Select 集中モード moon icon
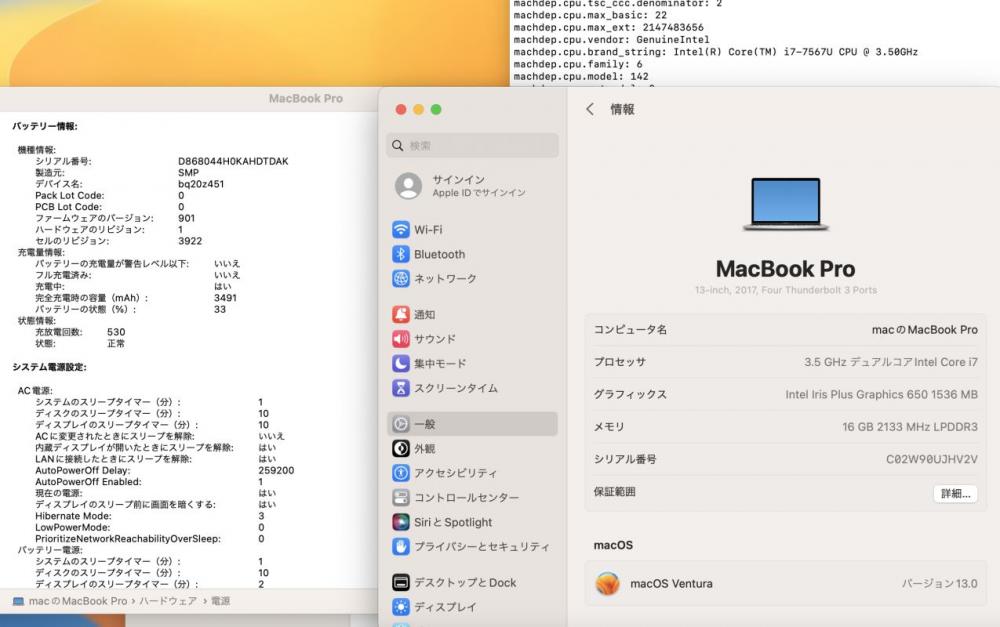 point(401,364)
